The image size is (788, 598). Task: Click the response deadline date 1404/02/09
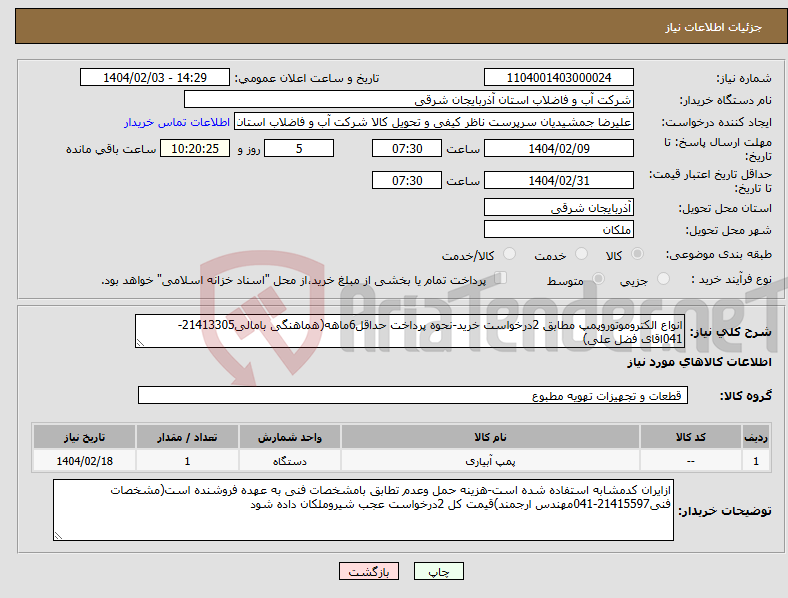tap(559, 149)
